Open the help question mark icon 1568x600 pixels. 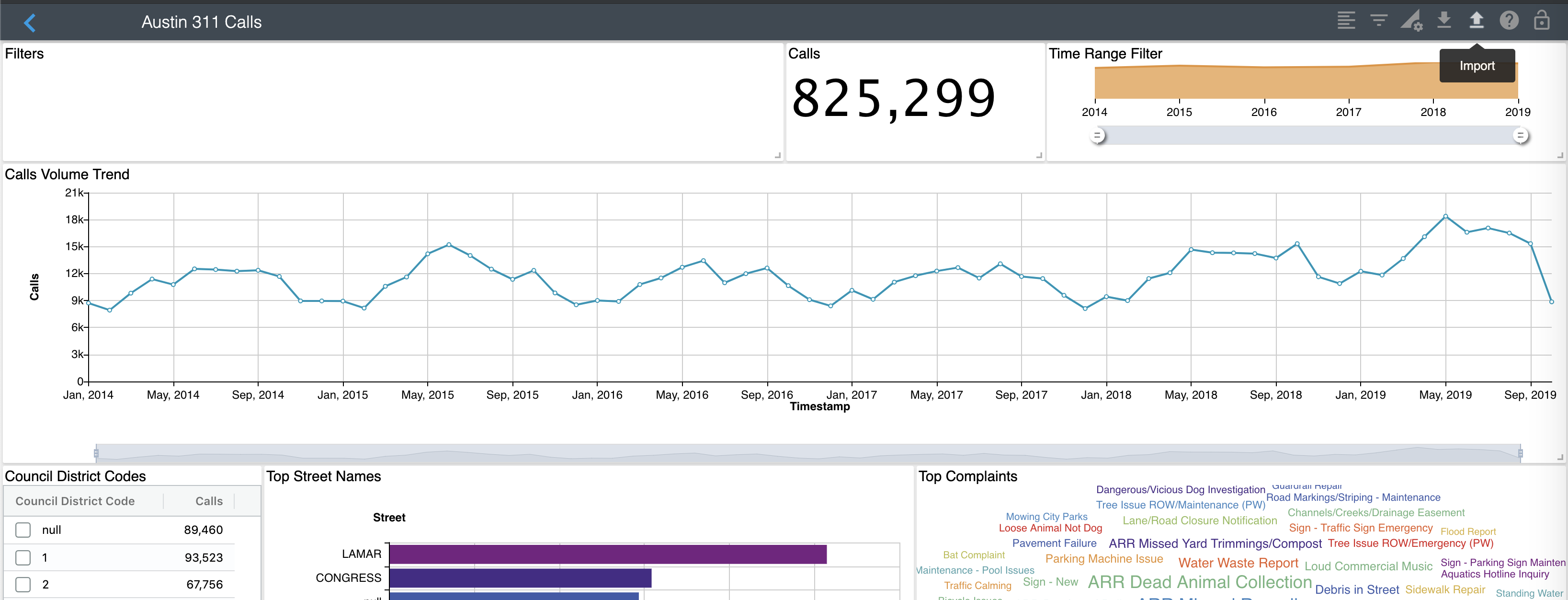[x=1509, y=21]
